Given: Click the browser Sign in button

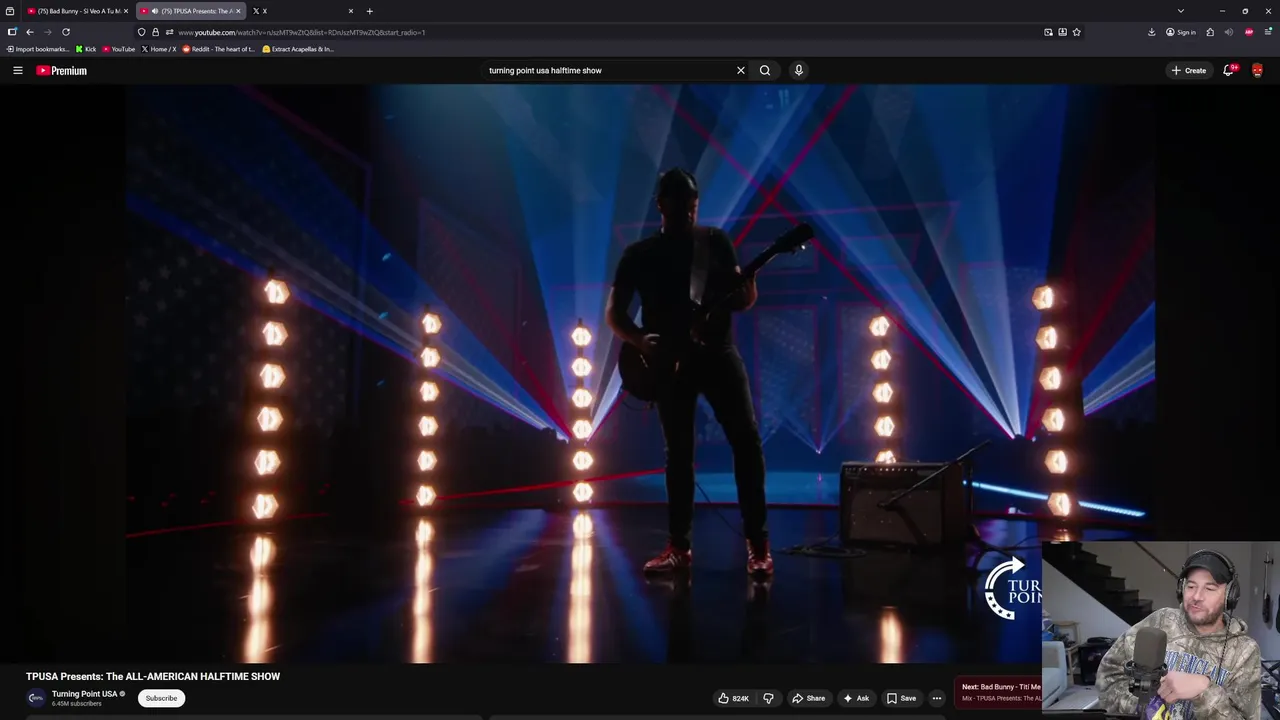Looking at the screenshot, I should [1181, 32].
